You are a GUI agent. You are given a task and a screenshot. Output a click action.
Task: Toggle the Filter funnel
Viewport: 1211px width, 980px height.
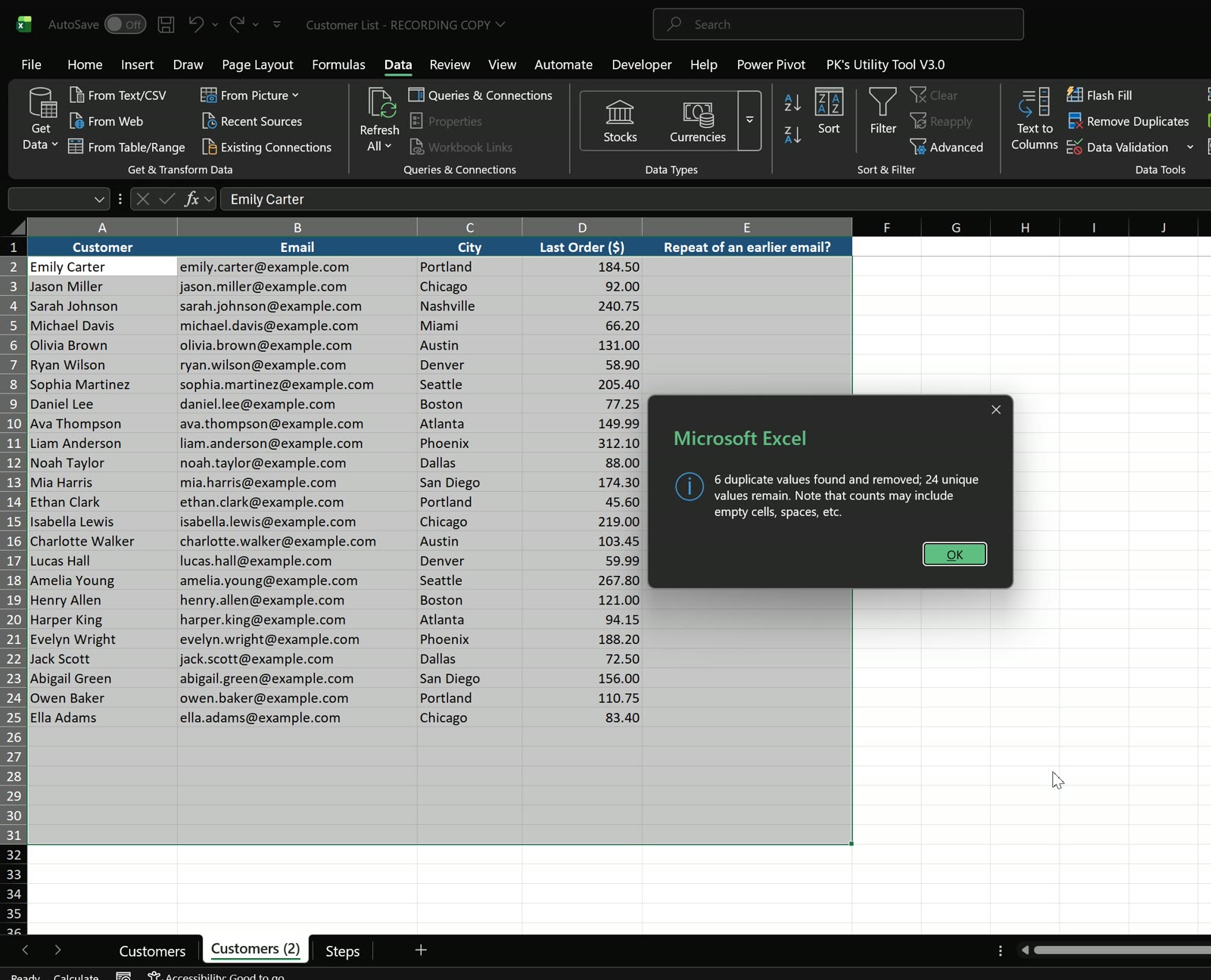[x=883, y=111]
